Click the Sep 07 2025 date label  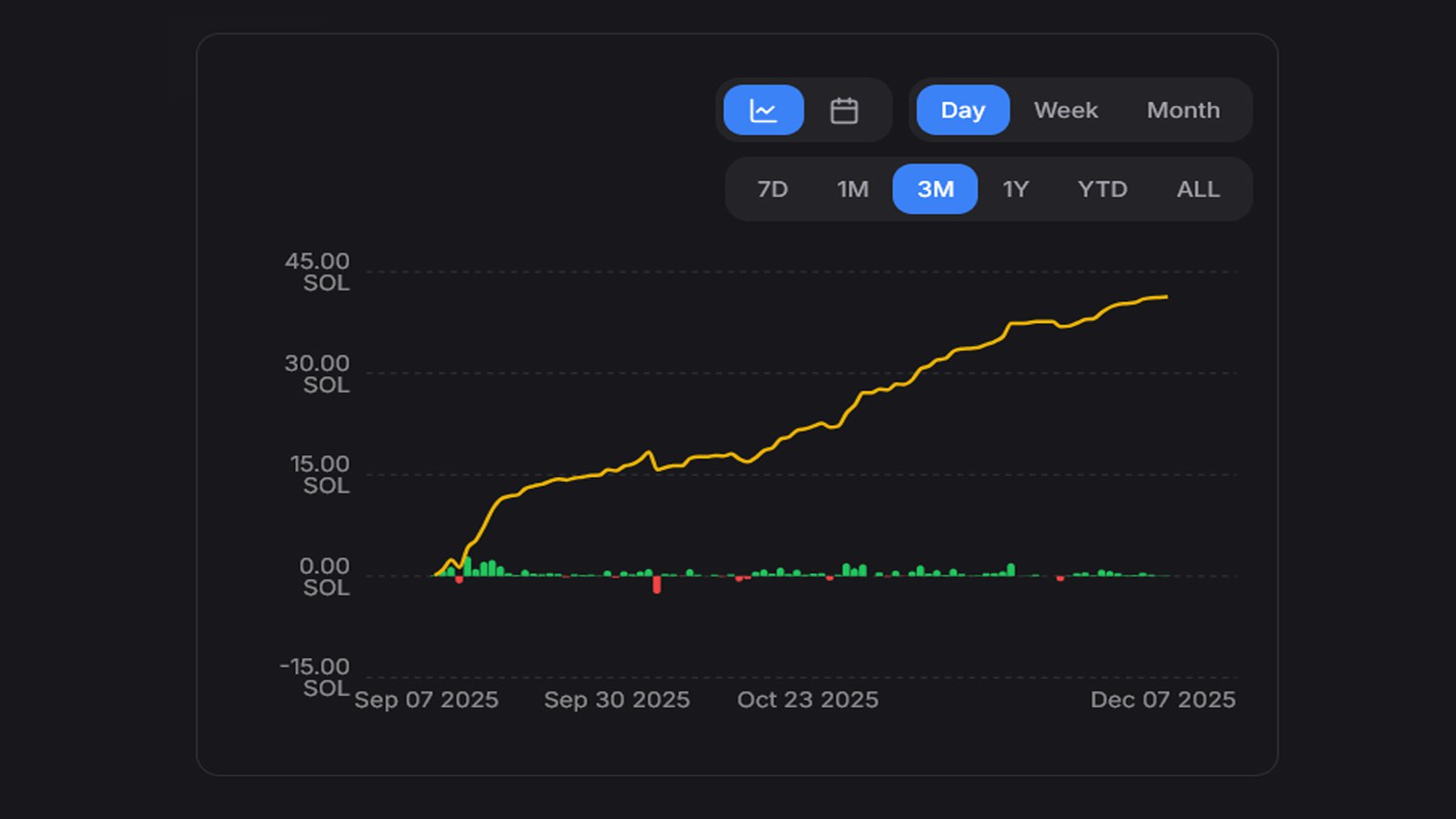point(426,700)
